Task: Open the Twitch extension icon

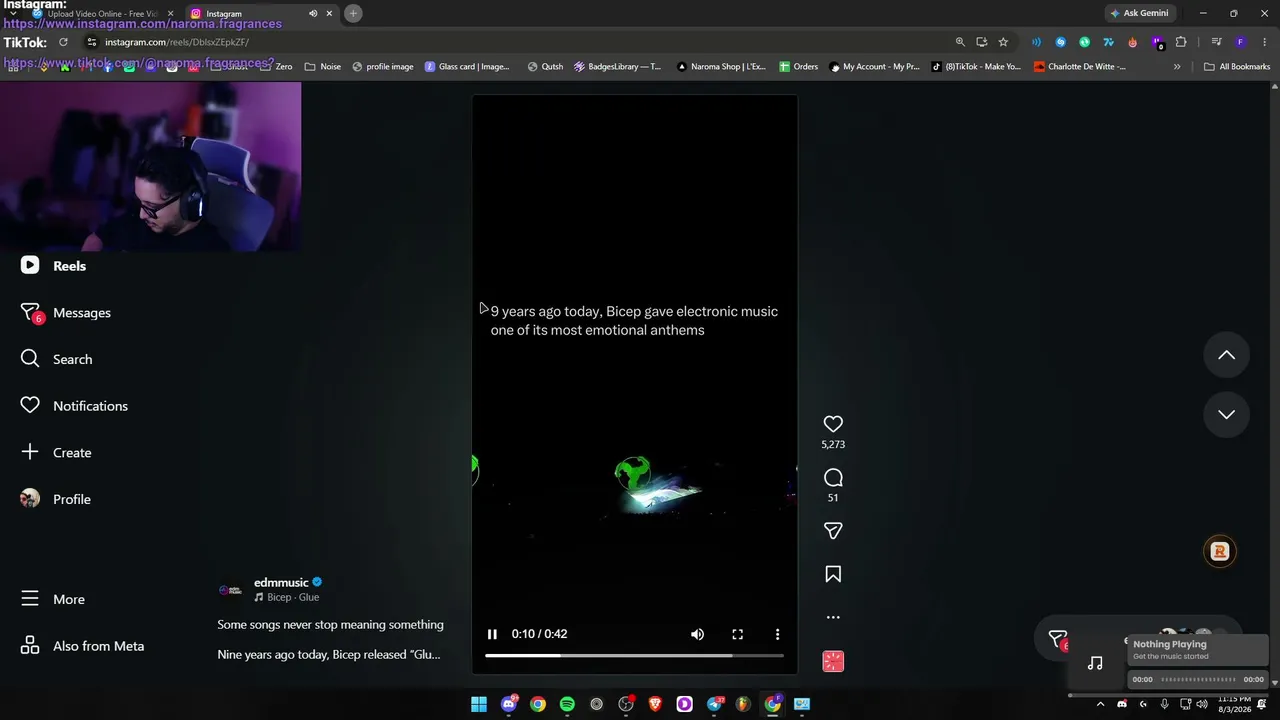Action: [1157, 42]
